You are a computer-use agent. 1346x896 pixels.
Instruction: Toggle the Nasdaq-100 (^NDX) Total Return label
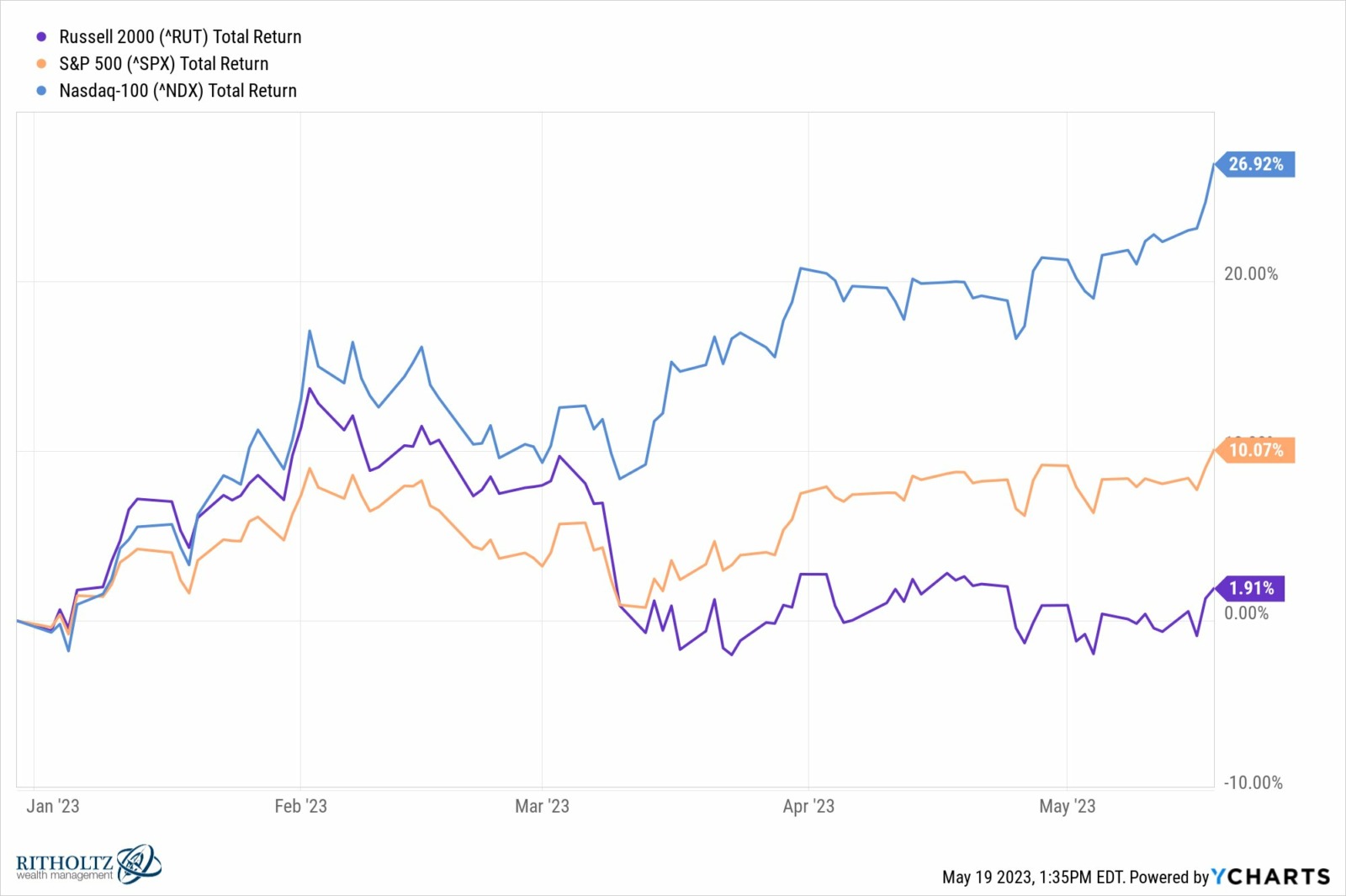[178, 91]
